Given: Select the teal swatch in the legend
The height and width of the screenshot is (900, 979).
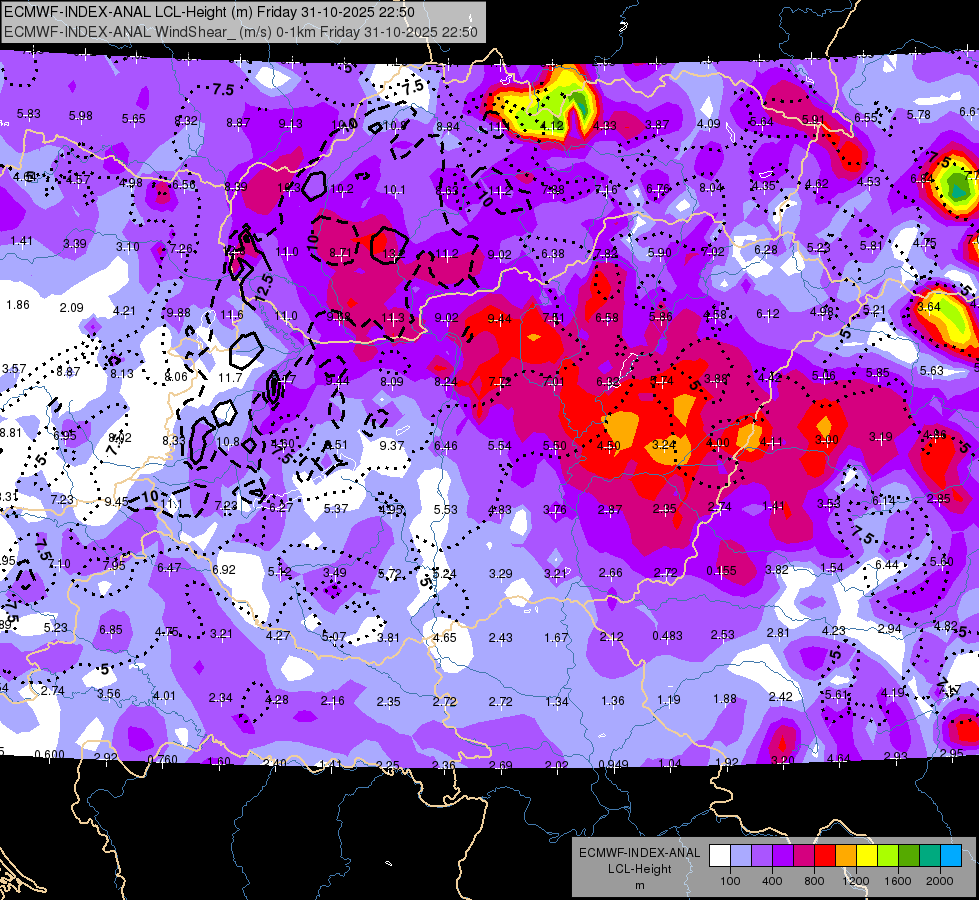Looking at the screenshot, I should [x=930, y=855].
